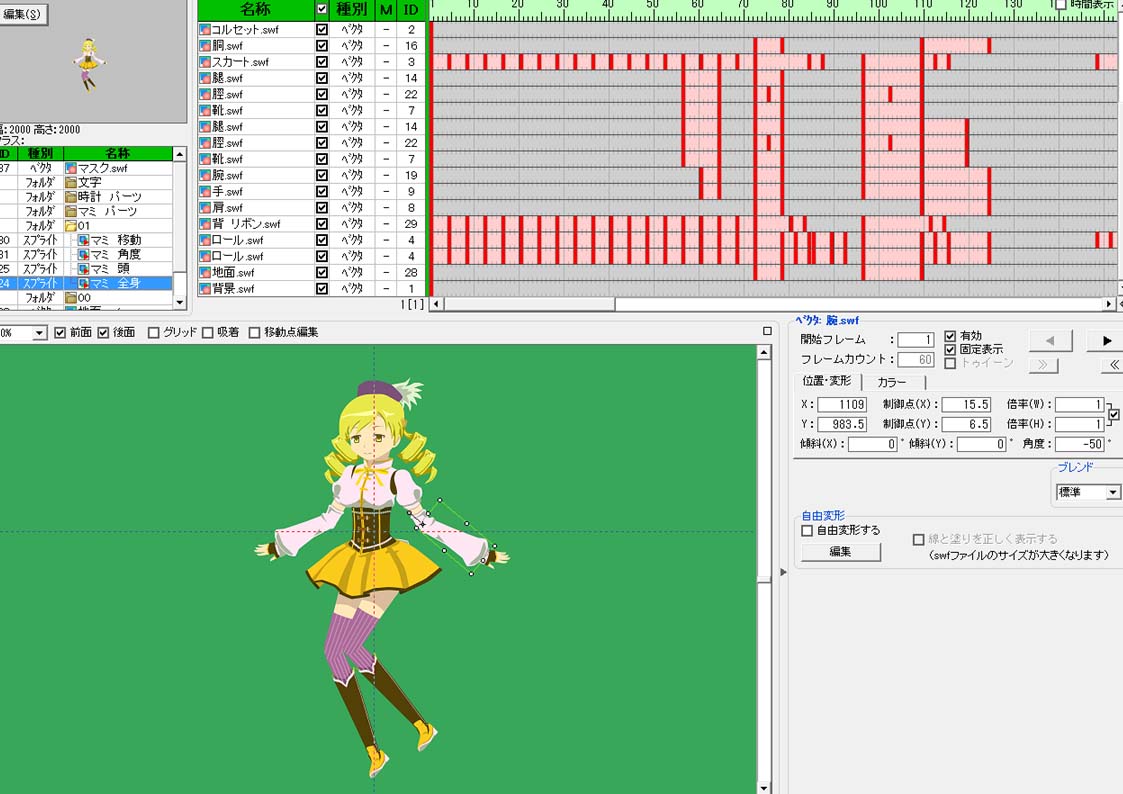Switch to the 位置・変形 tab
The height and width of the screenshot is (794, 1123).
[827, 381]
